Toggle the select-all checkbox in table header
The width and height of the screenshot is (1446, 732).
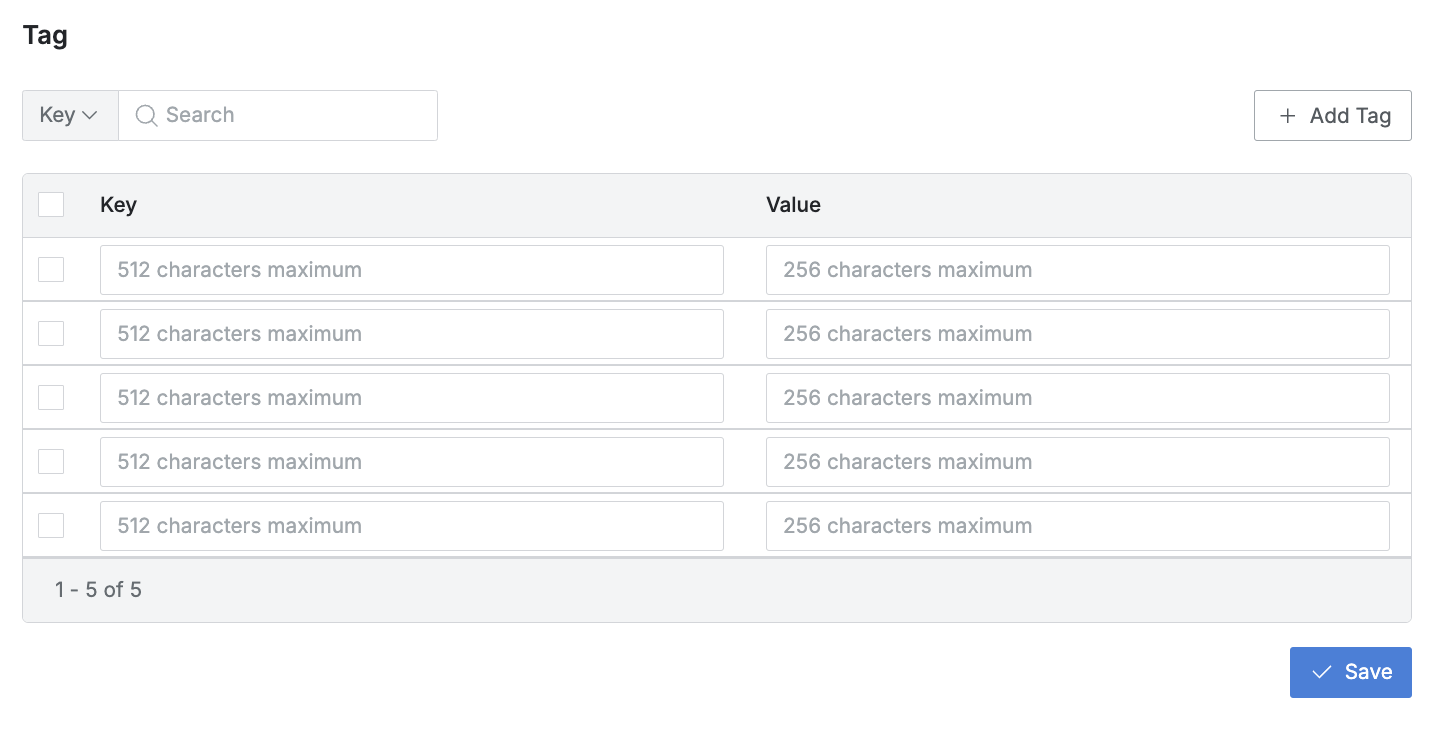pos(51,205)
